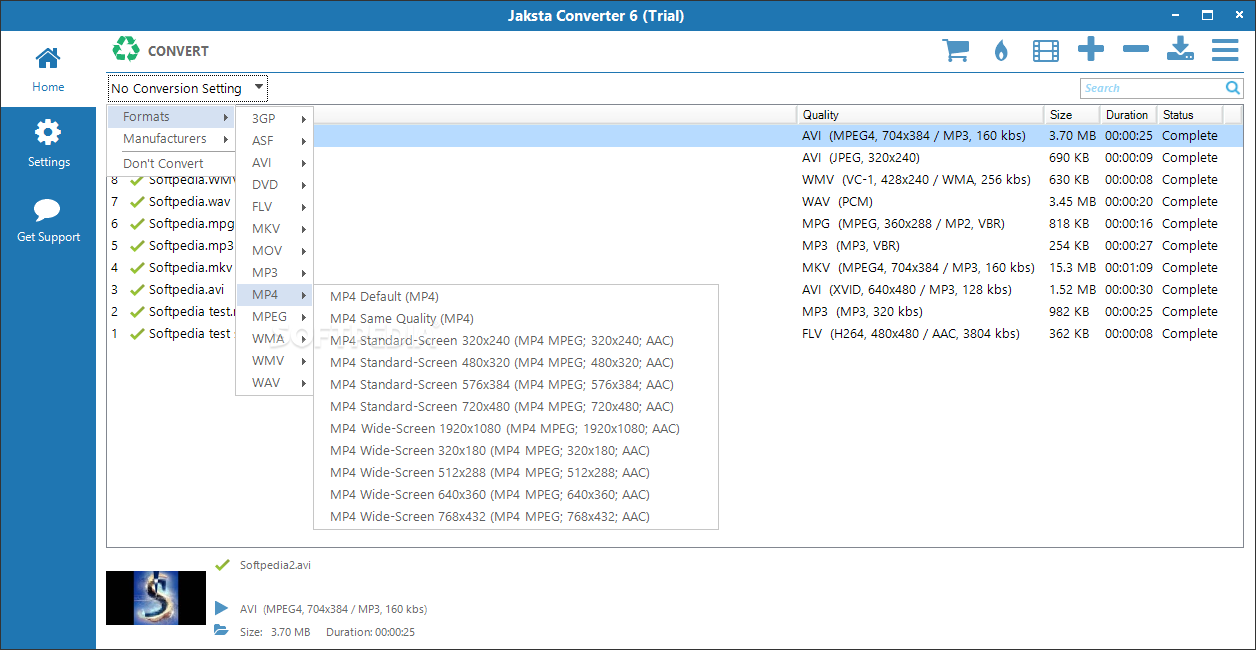
Task: Add files with the plus icon
Action: [1091, 49]
